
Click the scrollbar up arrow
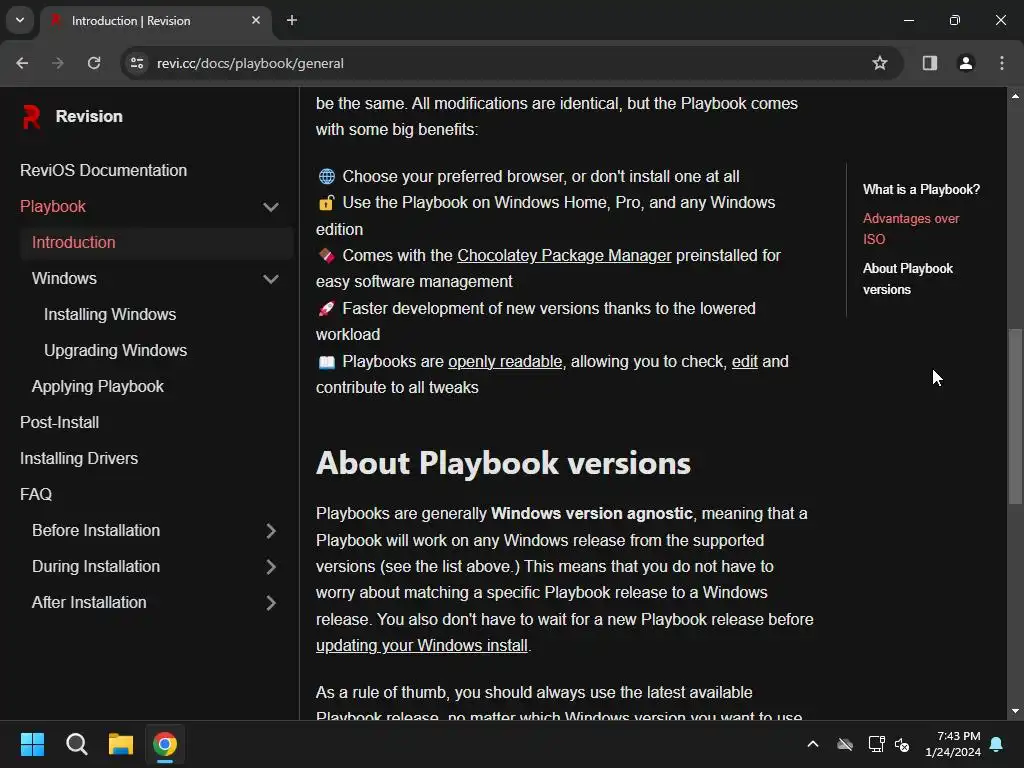pos(1015,96)
